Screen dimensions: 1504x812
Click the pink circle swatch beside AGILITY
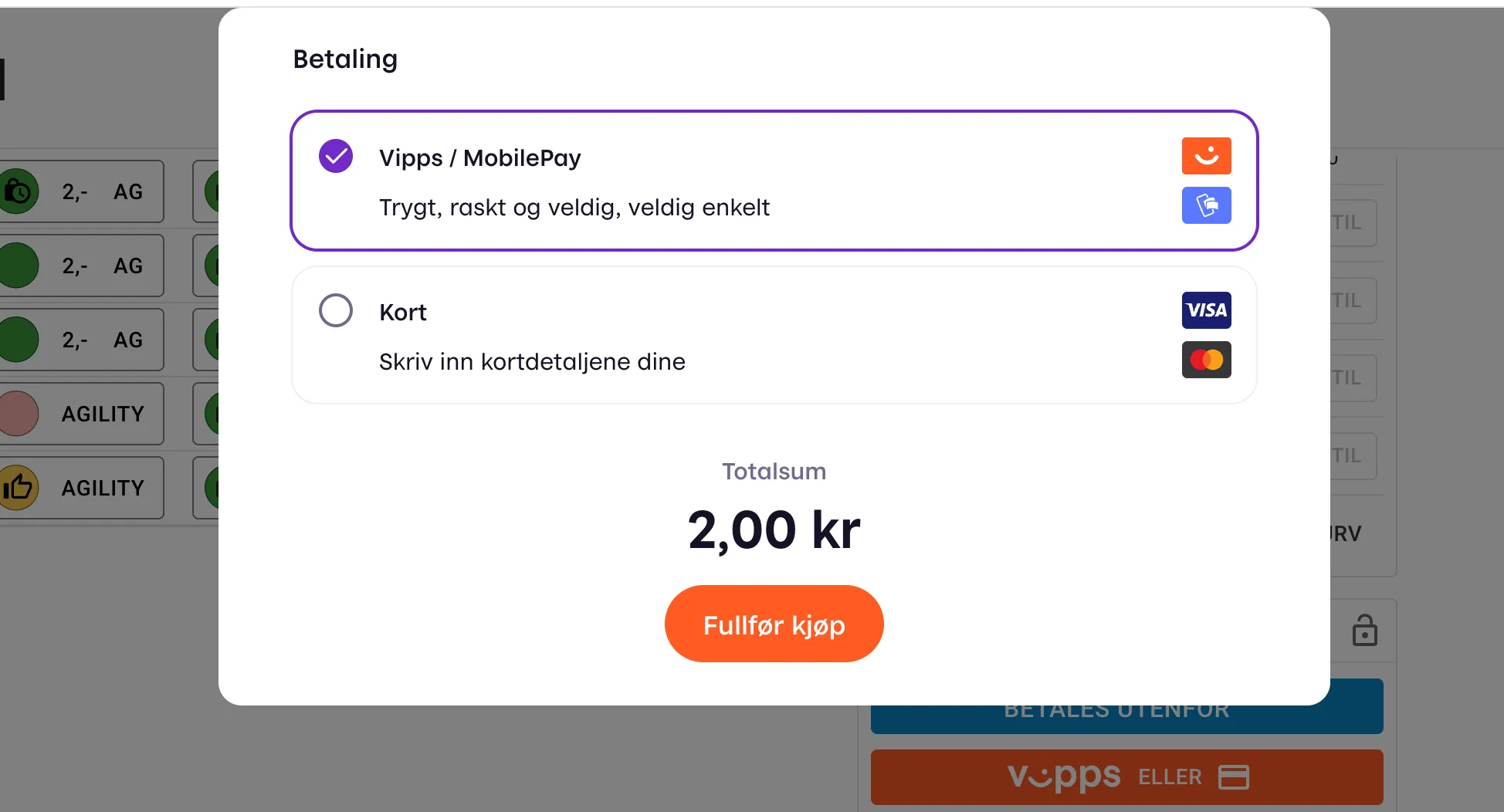point(19,413)
